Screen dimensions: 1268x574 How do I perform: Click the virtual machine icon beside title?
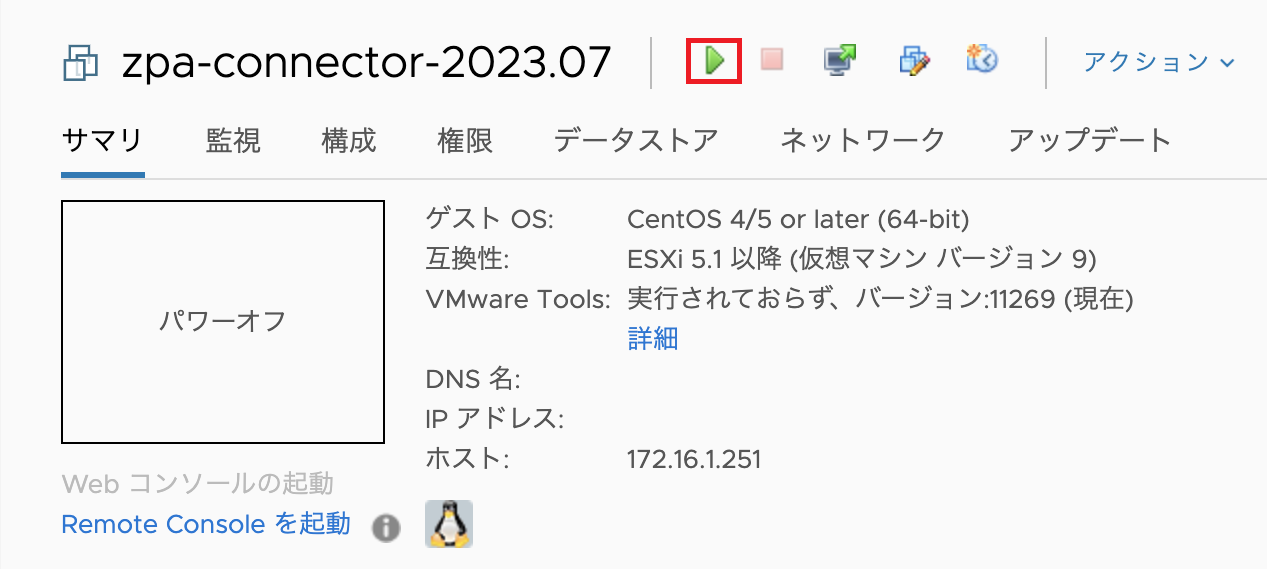80,64
